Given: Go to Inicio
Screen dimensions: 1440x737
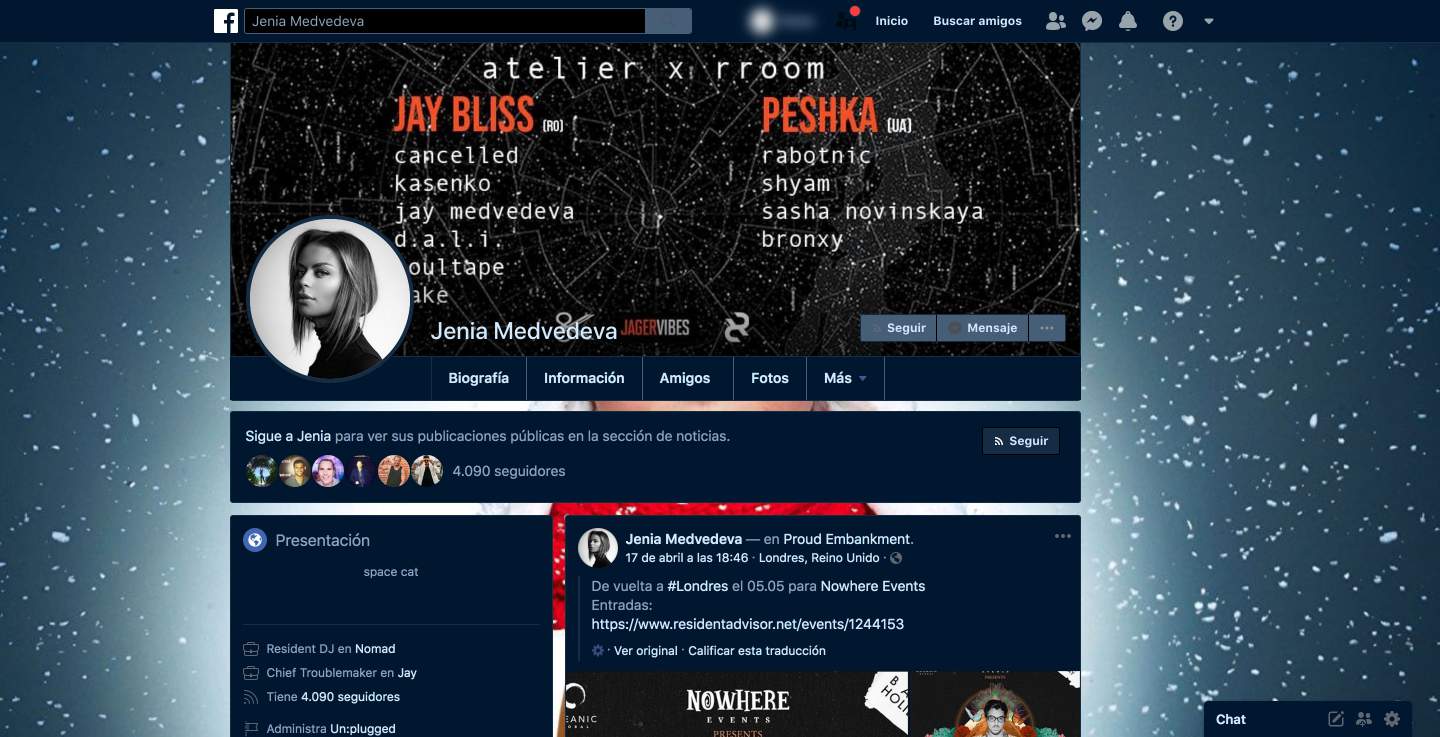Looking at the screenshot, I should (892, 21).
